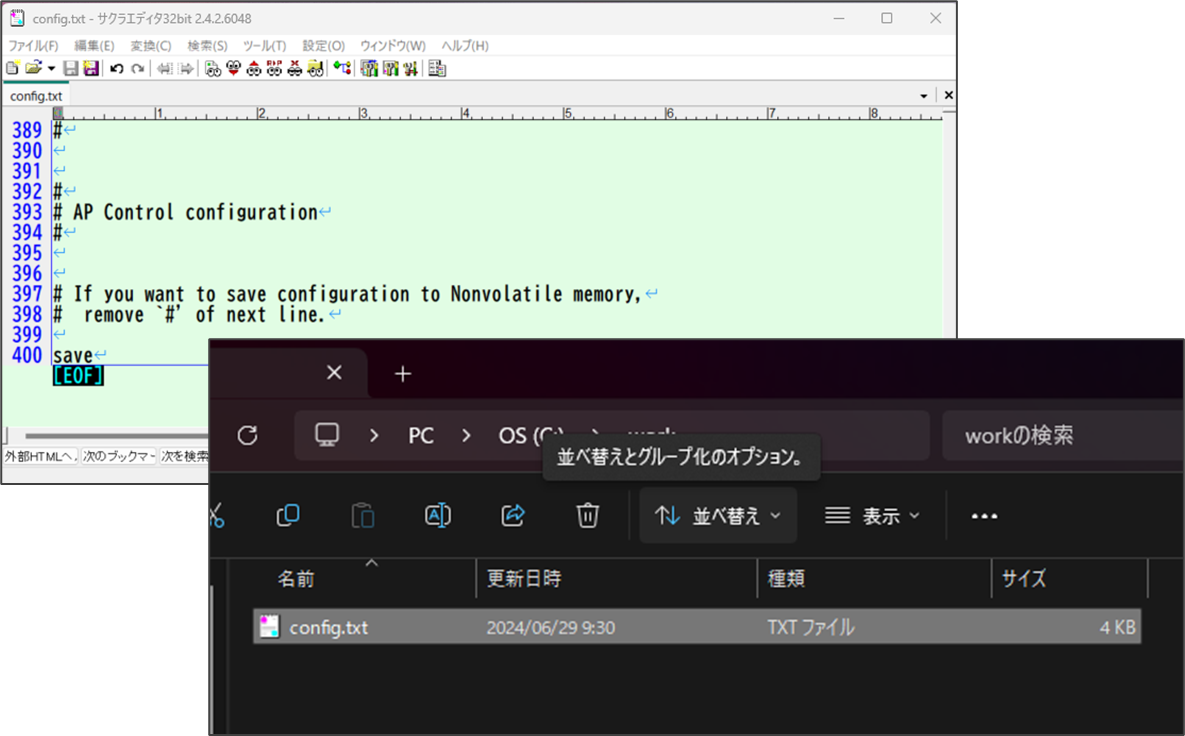Image resolution: width=1185 pixels, height=736 pixels.
Task: Click 外部HTMLへ function key button
Action: tap(40, 456)
